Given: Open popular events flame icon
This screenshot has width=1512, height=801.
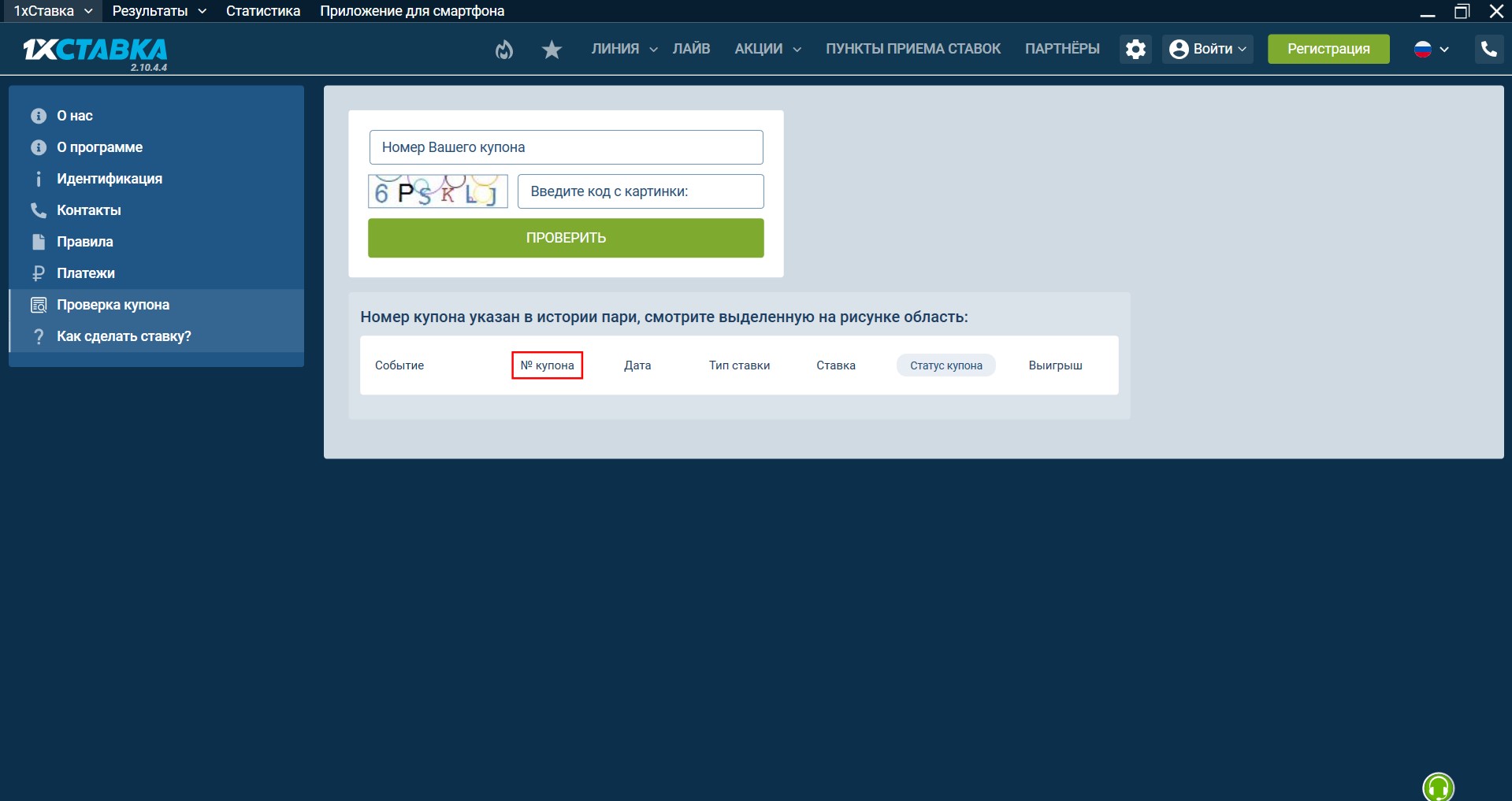Looking at the screenshot, I should [504, 50].
